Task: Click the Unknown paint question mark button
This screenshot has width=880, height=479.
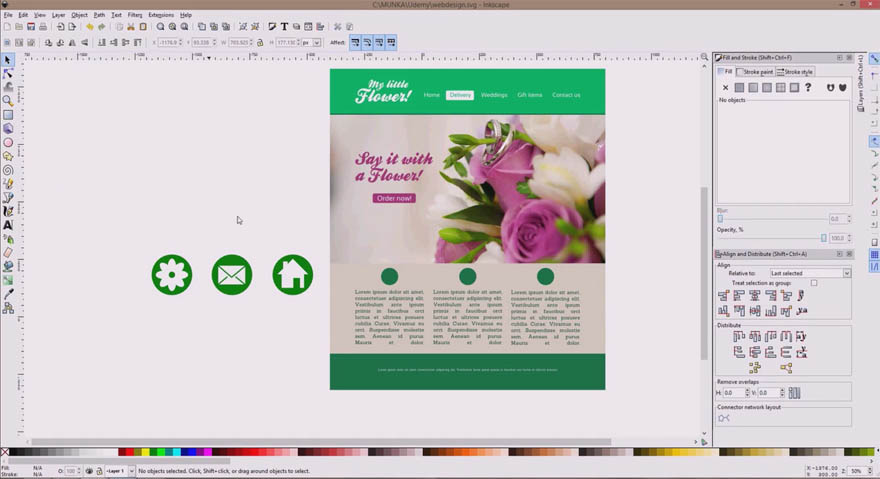Action: 808,88
